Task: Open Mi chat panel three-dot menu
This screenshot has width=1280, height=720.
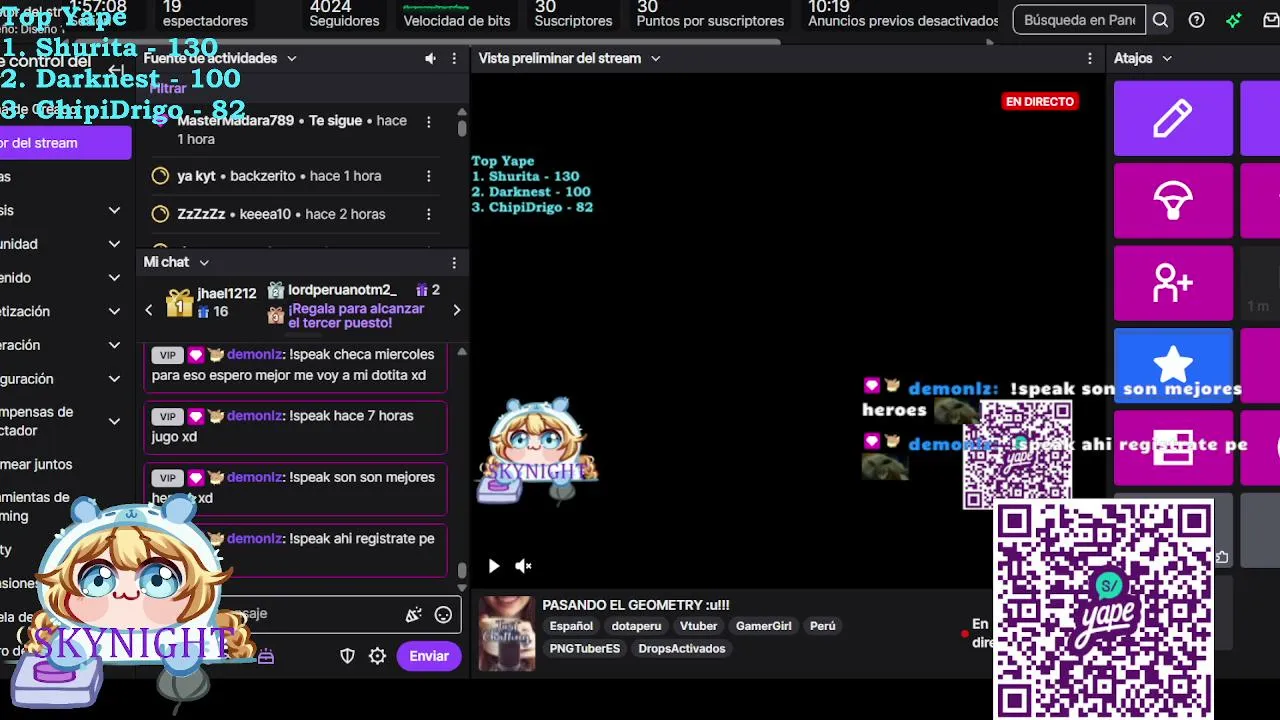Action: click(454, 263)
